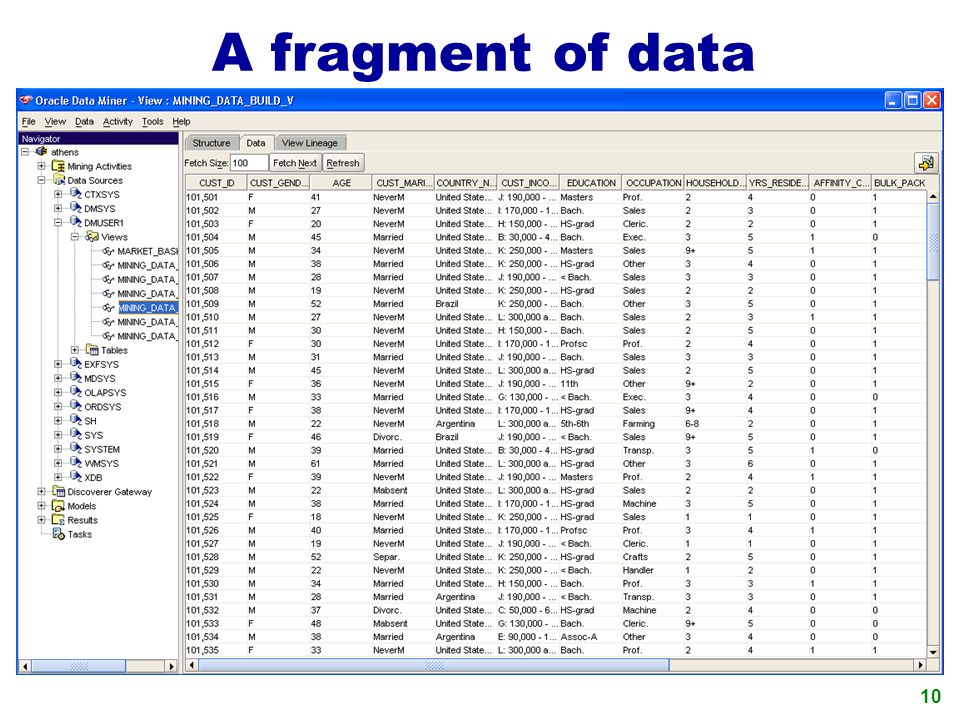Open the Data menu

(84, 121)
